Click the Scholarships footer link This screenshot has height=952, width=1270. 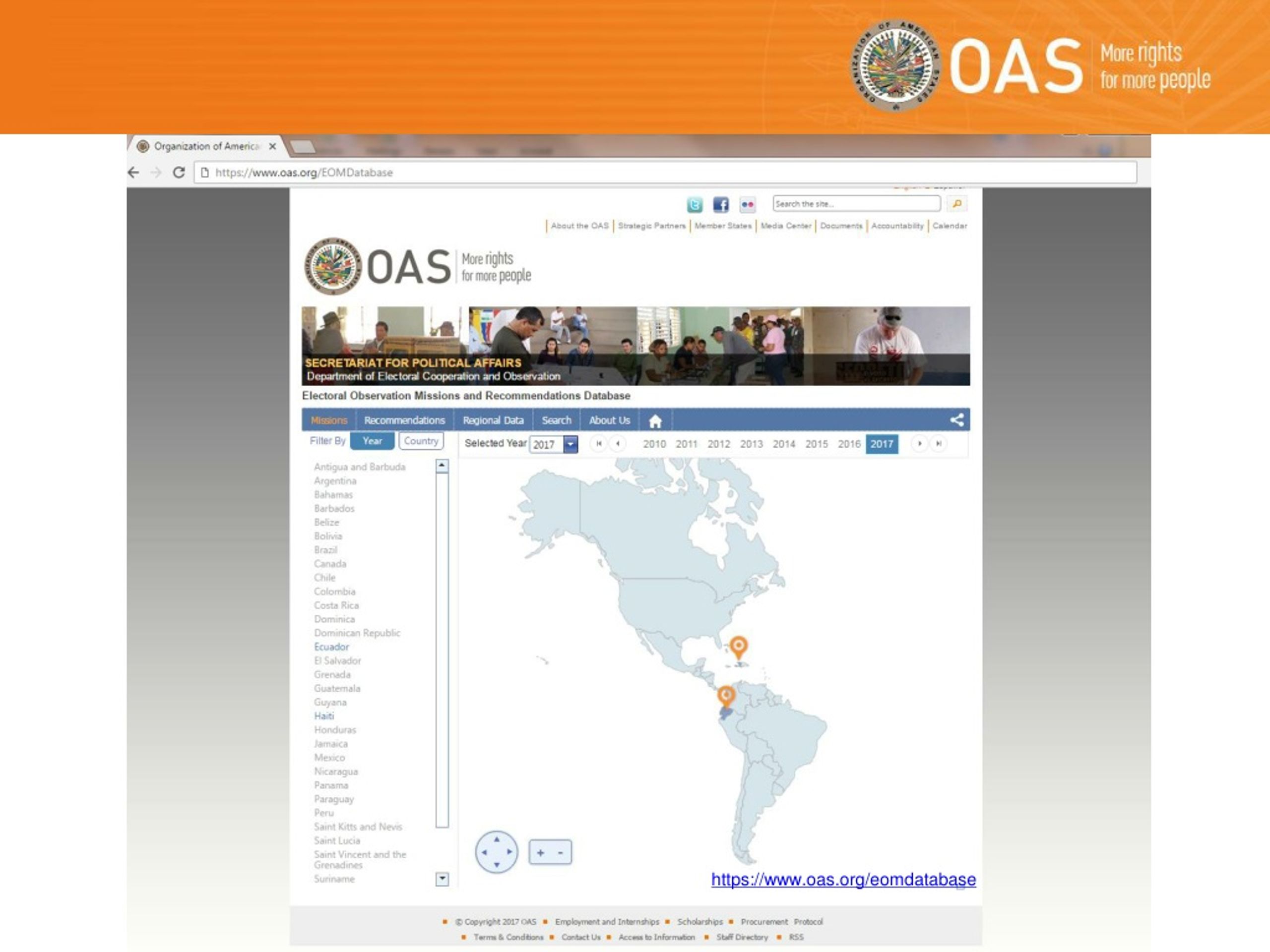(x=700, y=922)
